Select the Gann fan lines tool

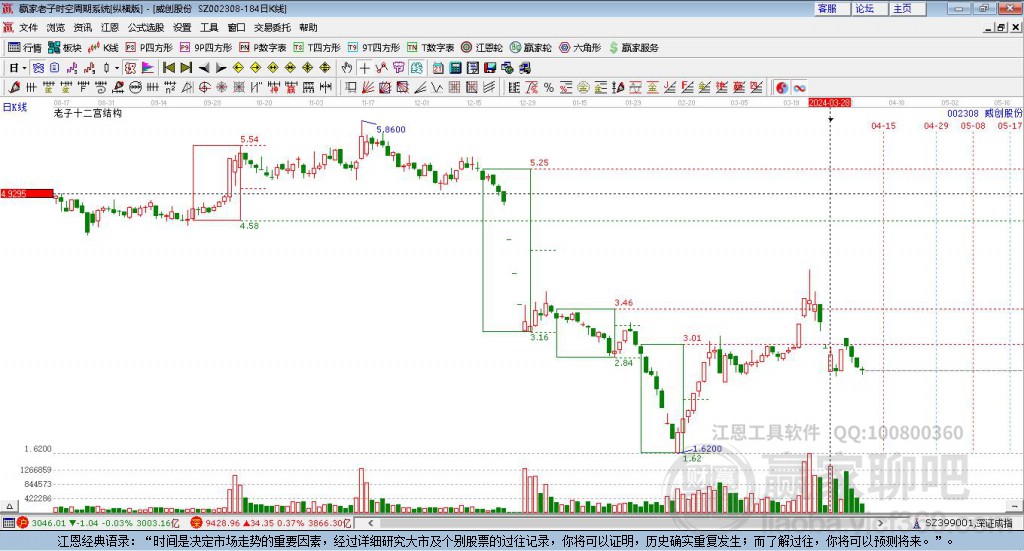[x=369, y=87]
